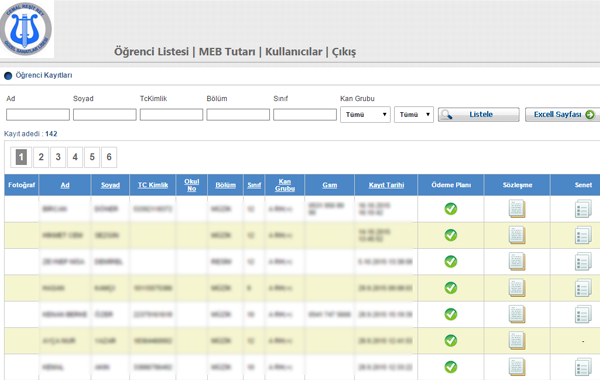Sort table by Okul No column header
Viewport: 600px width, 380px height.
tap(192, 185)
